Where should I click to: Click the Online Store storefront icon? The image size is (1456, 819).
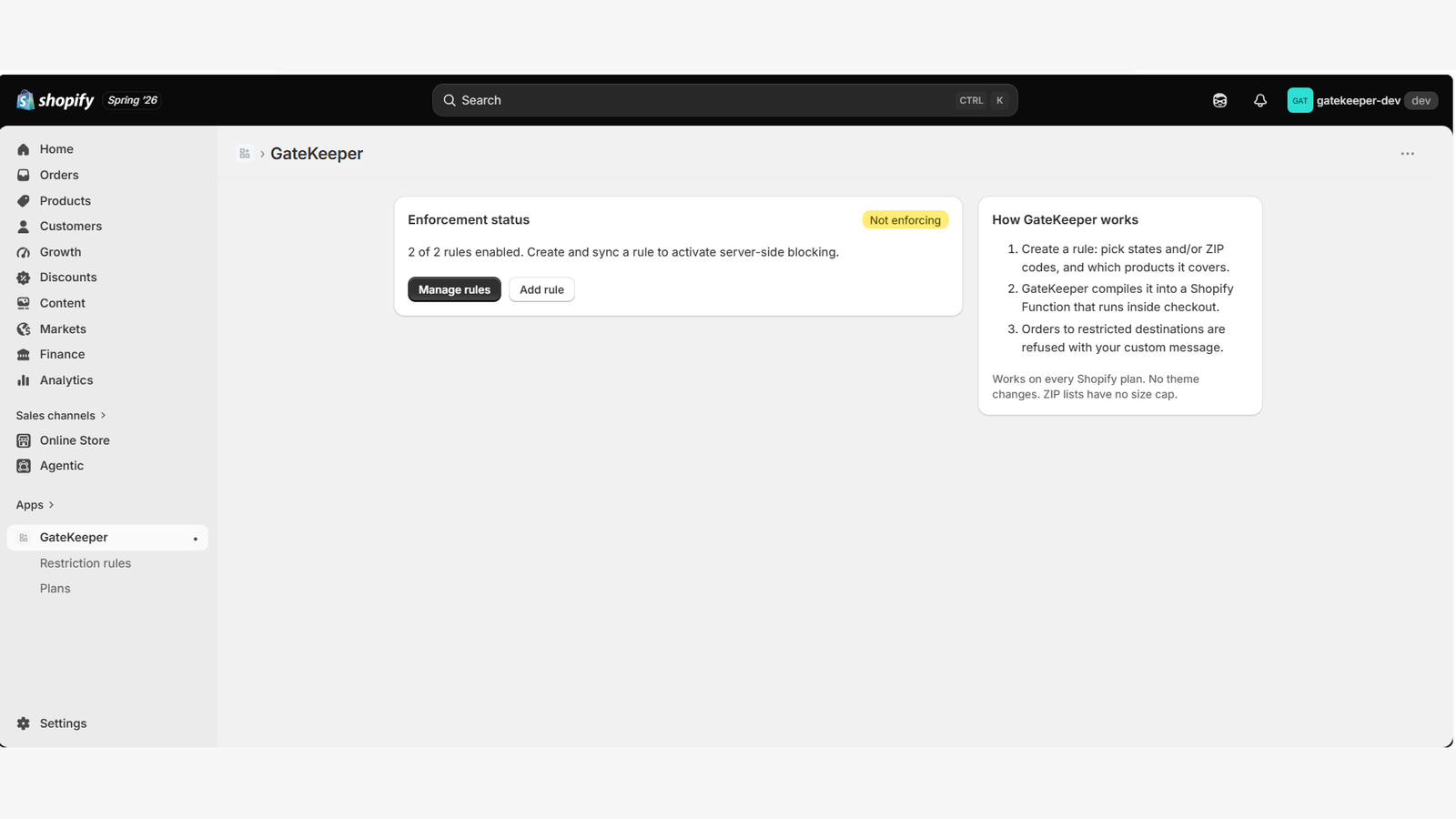(x=24, y=440)
